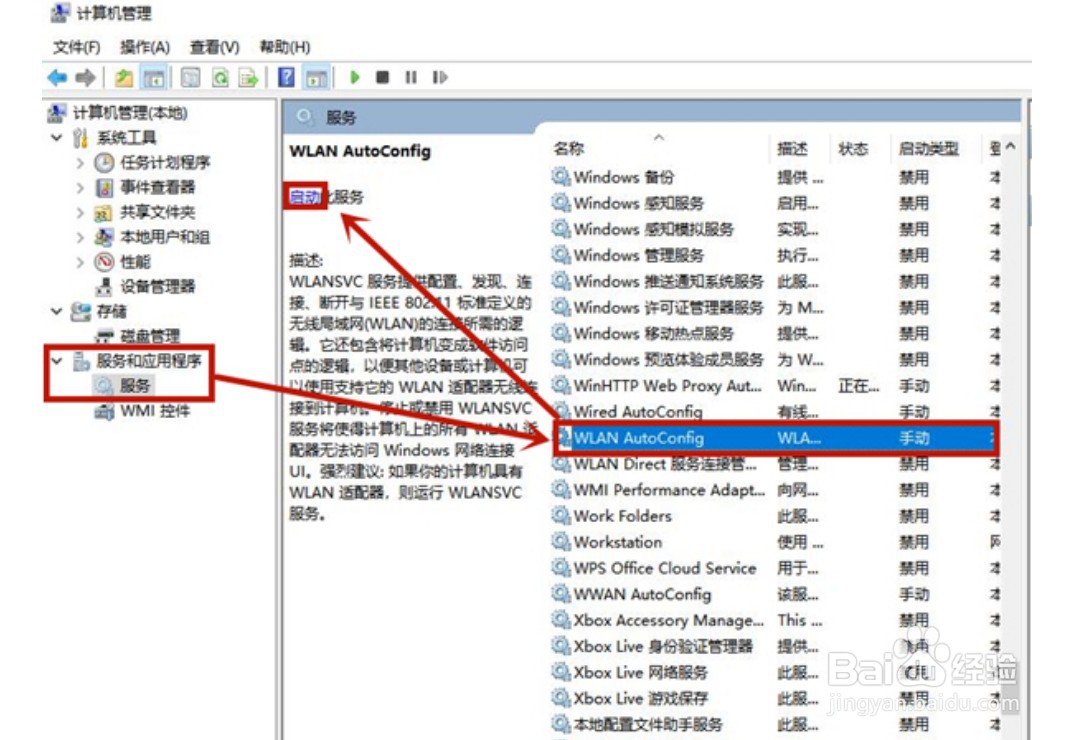The width and height of the screenshot is (1078, 740).
Task: Click the Pause Service icon
Action: click(411, 77)
